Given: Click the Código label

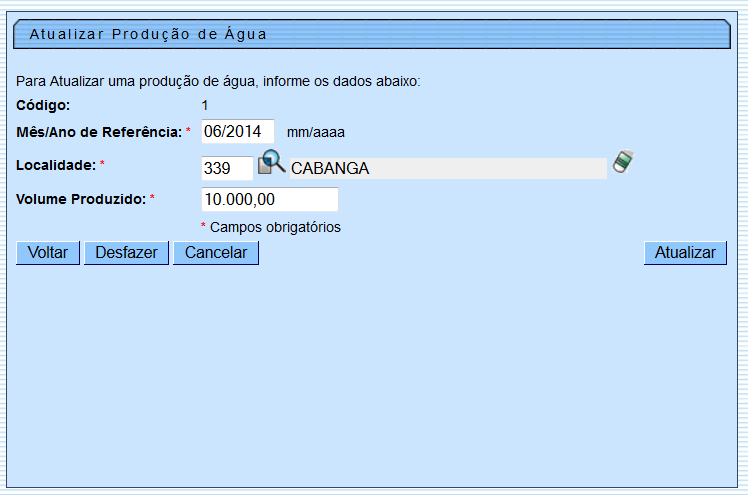Looking at the screenshot, I should [43, 105].
